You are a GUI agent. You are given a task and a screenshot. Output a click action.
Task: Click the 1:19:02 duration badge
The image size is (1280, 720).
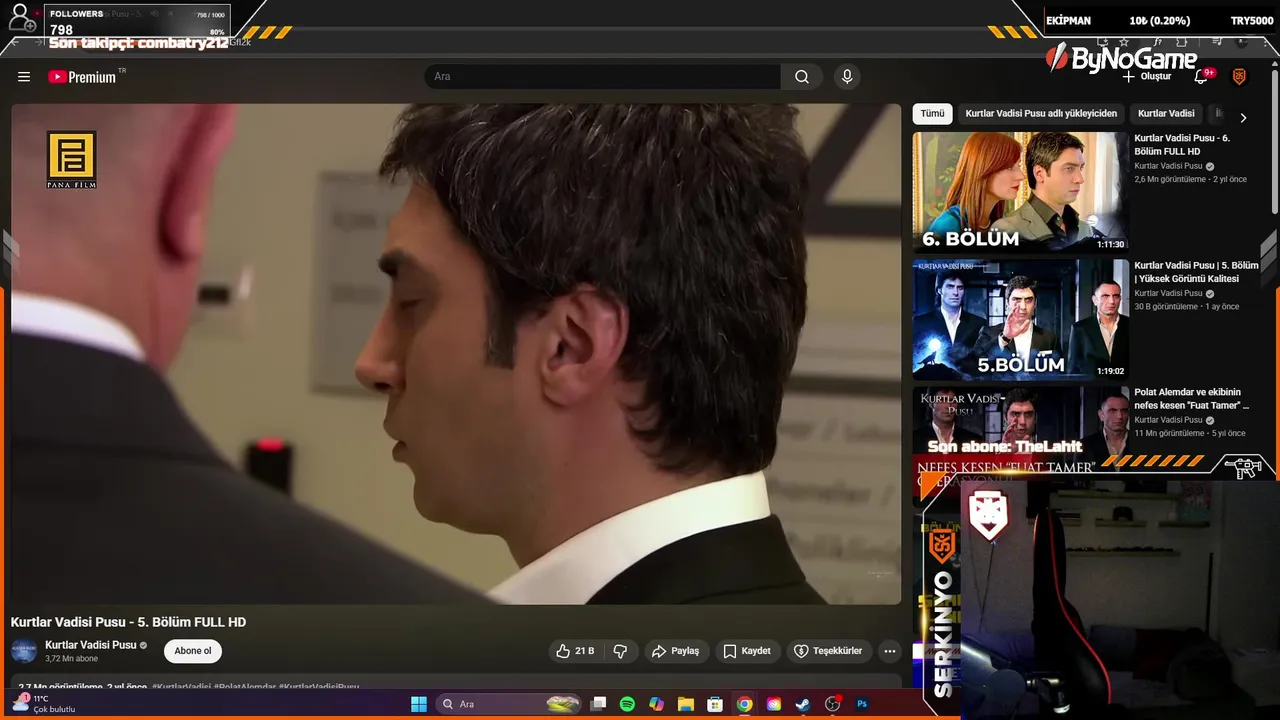pyautogui.click(x=1110, y=371)
